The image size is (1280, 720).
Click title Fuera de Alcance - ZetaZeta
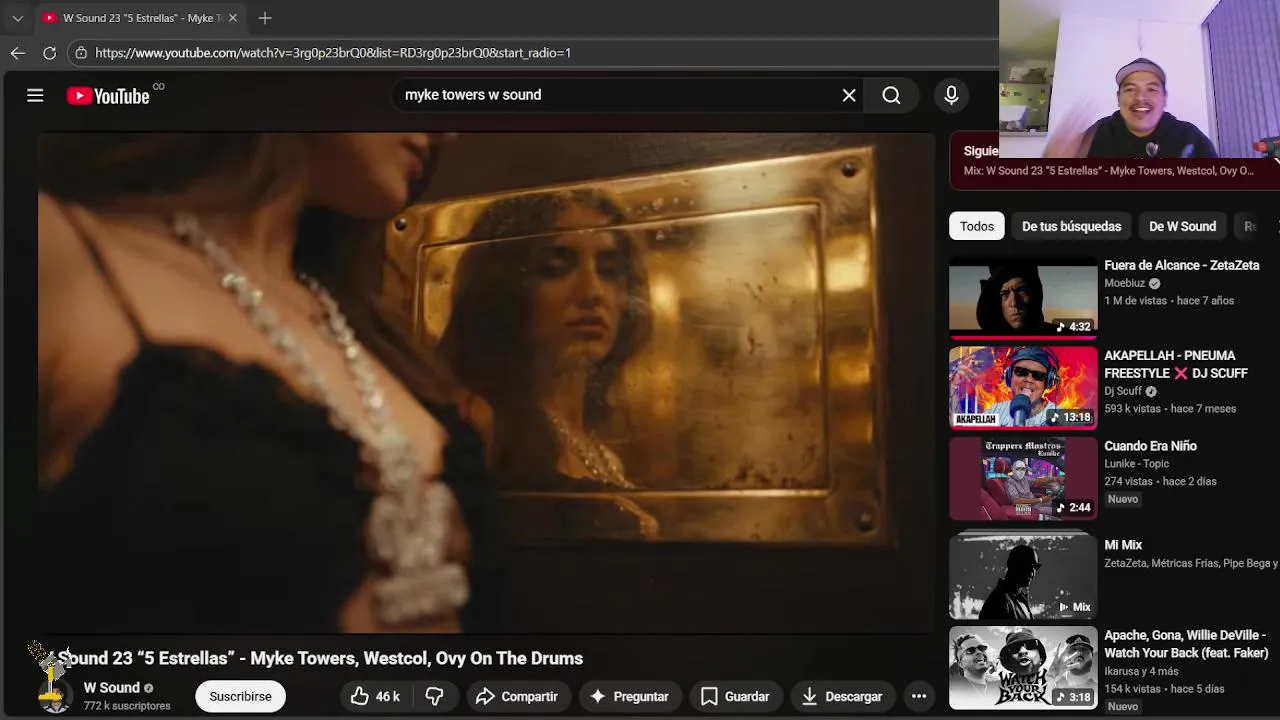(1182, 265)
